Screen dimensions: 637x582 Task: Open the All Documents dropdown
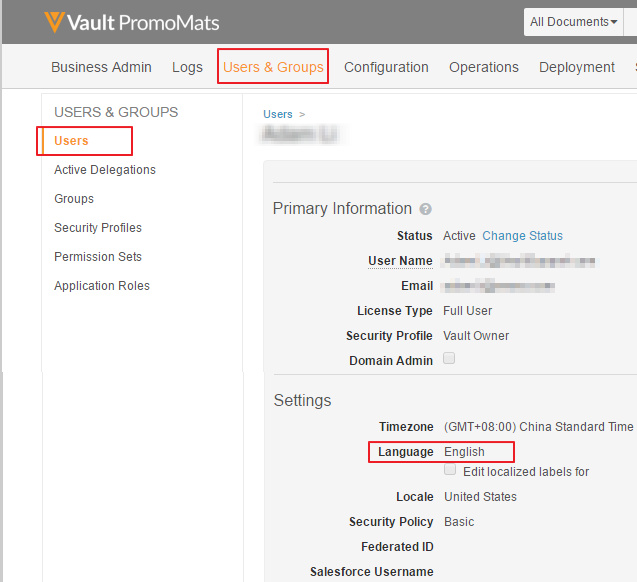tap(573, 22)
